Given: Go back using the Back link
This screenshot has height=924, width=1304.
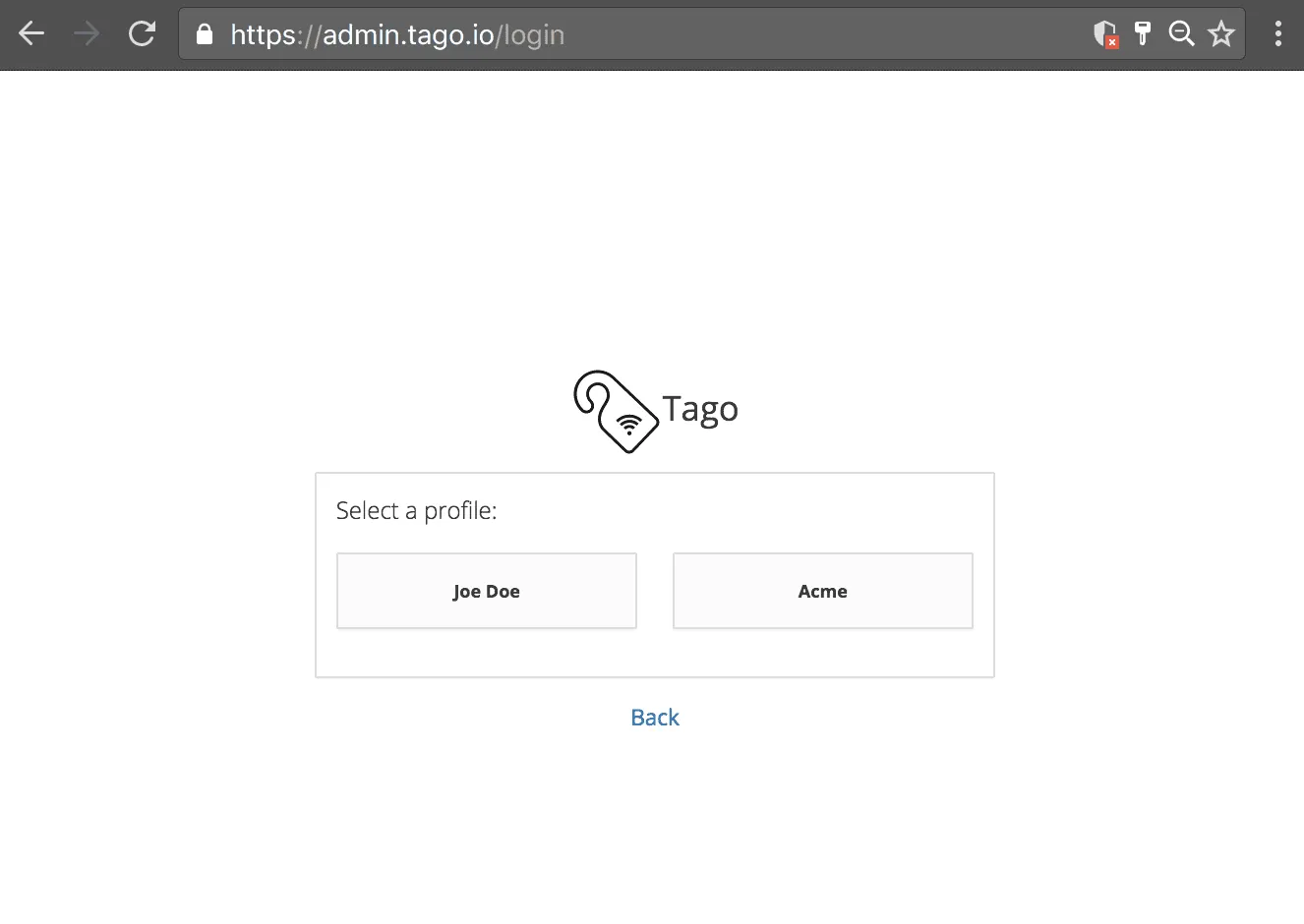Looking at the screenshot, I should [654, 717].
